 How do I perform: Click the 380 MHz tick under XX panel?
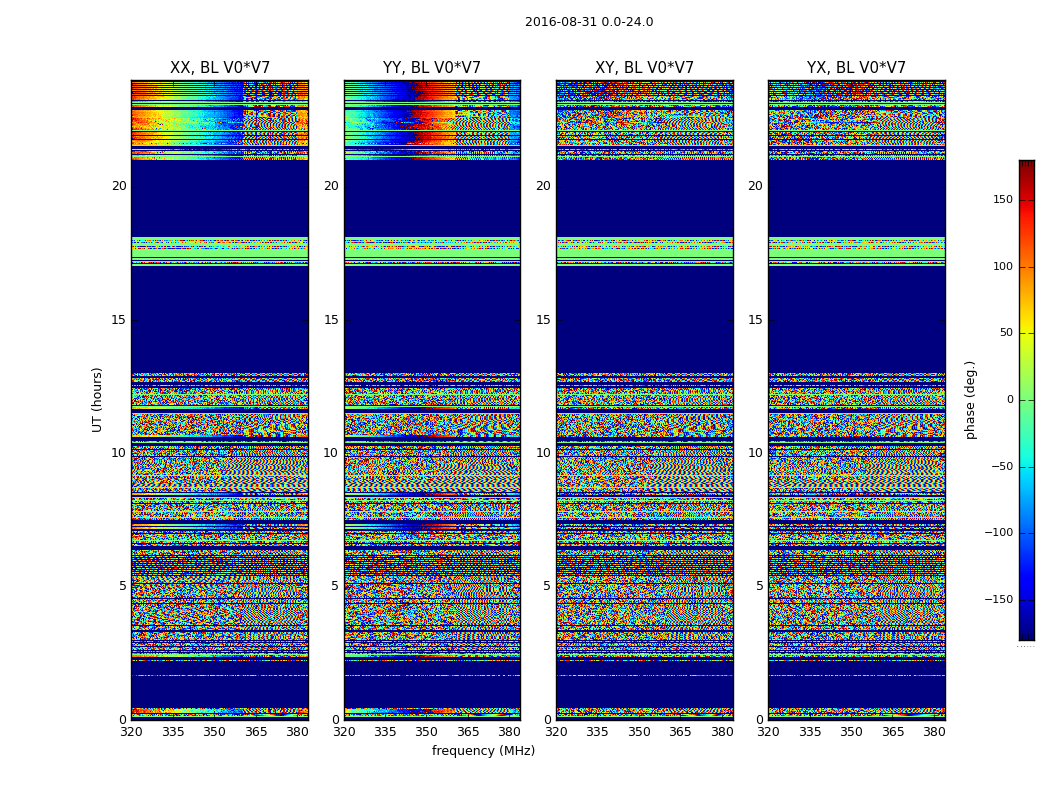[297, 732]
